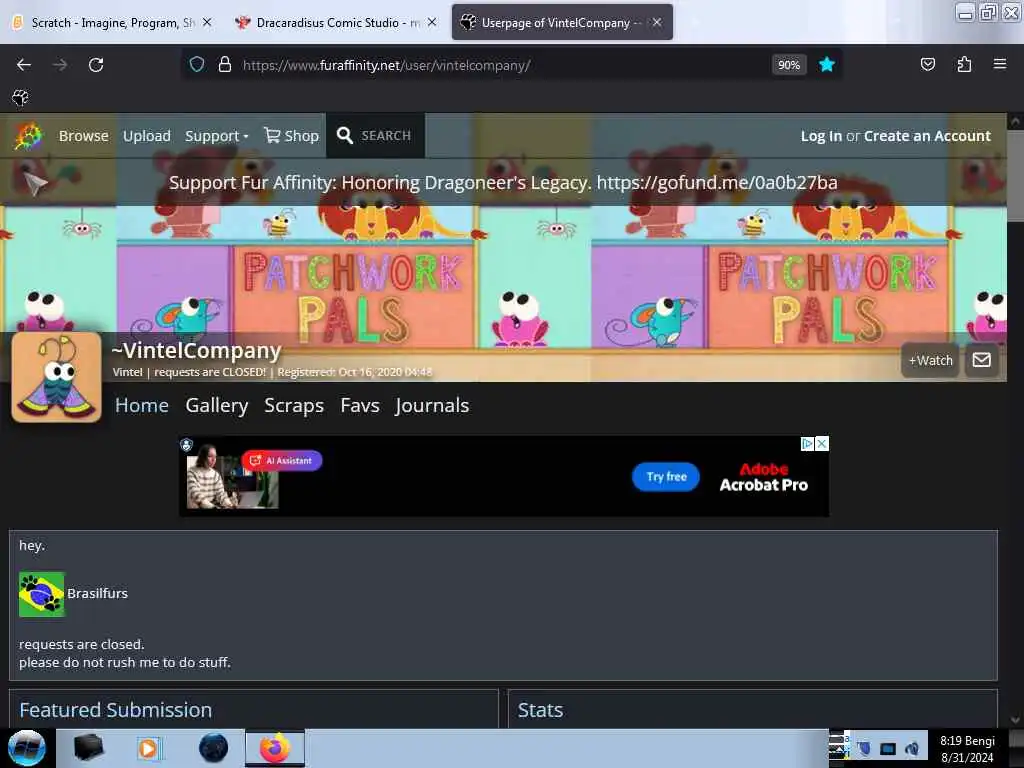Reload the page with the refresh icon
Image resolution: width=1024 pixels, height=768 pixels.
[96, 65]
